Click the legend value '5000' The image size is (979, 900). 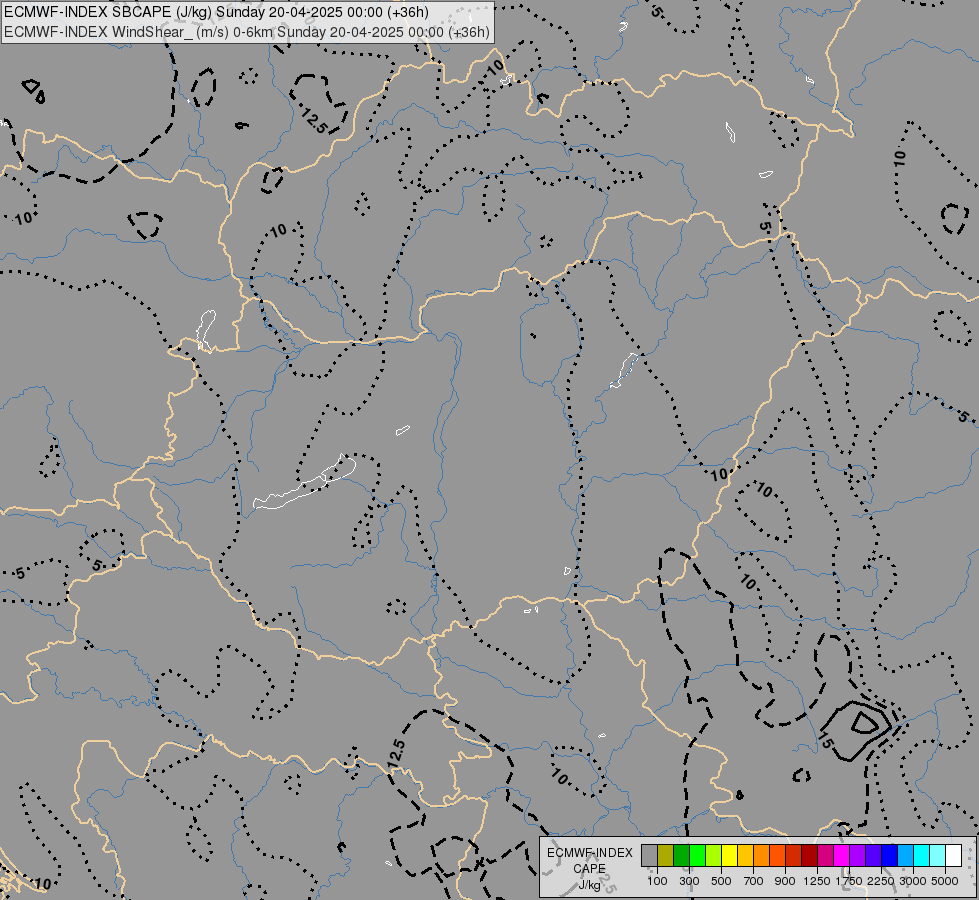pos(945,881)
